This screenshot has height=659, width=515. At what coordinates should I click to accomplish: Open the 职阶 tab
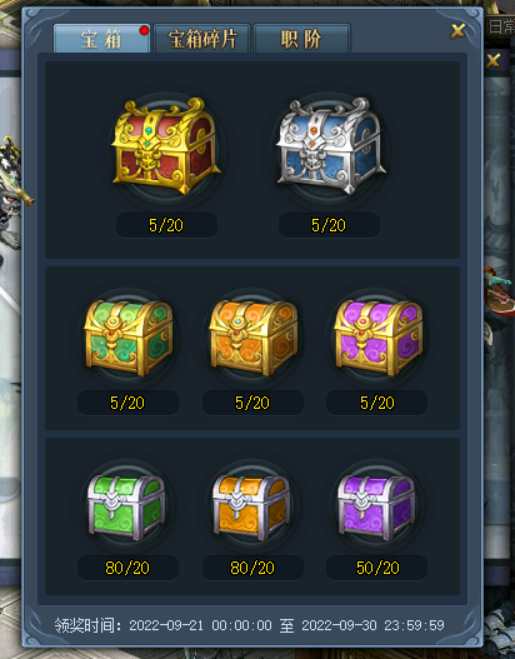(302, 39)
